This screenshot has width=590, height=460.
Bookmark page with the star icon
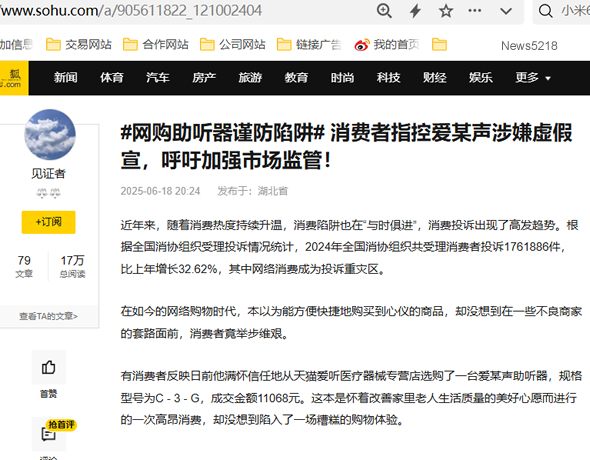click(x=446, y=11)
